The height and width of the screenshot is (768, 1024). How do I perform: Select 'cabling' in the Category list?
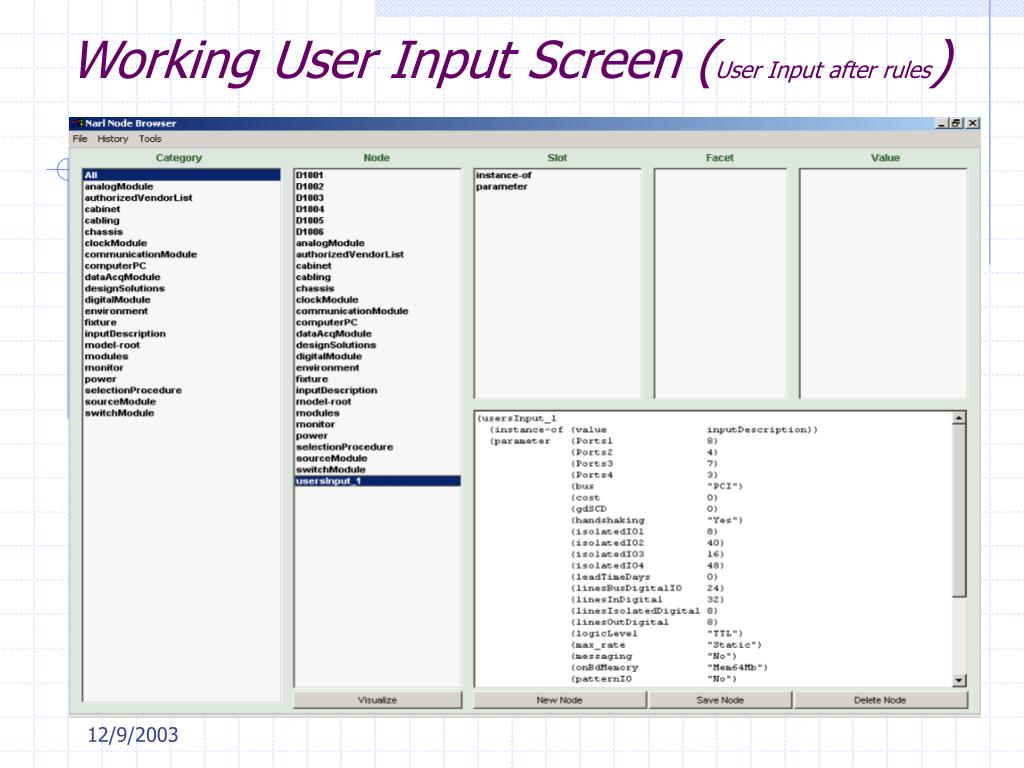click(101, 220)
